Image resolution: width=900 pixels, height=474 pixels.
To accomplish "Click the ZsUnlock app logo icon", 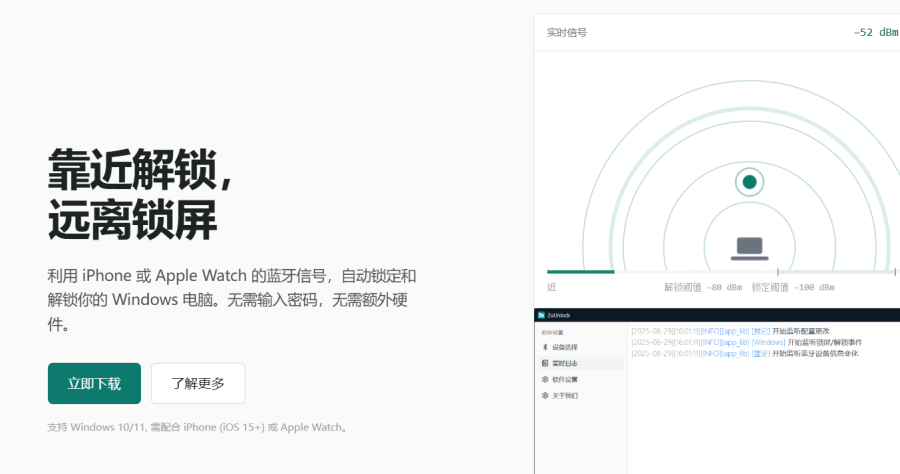I will pos(541,315).
